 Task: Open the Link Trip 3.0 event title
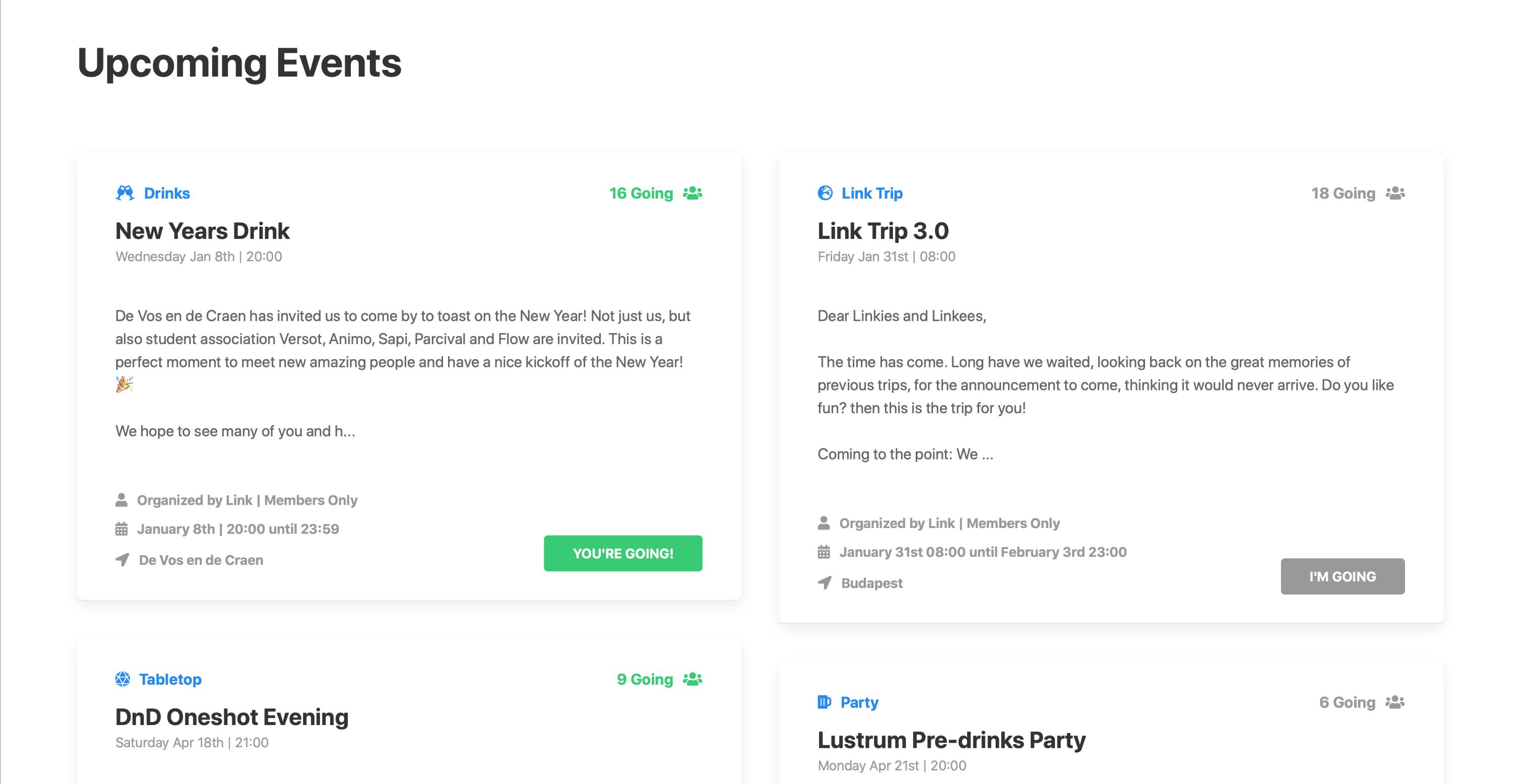coord(883,231)
